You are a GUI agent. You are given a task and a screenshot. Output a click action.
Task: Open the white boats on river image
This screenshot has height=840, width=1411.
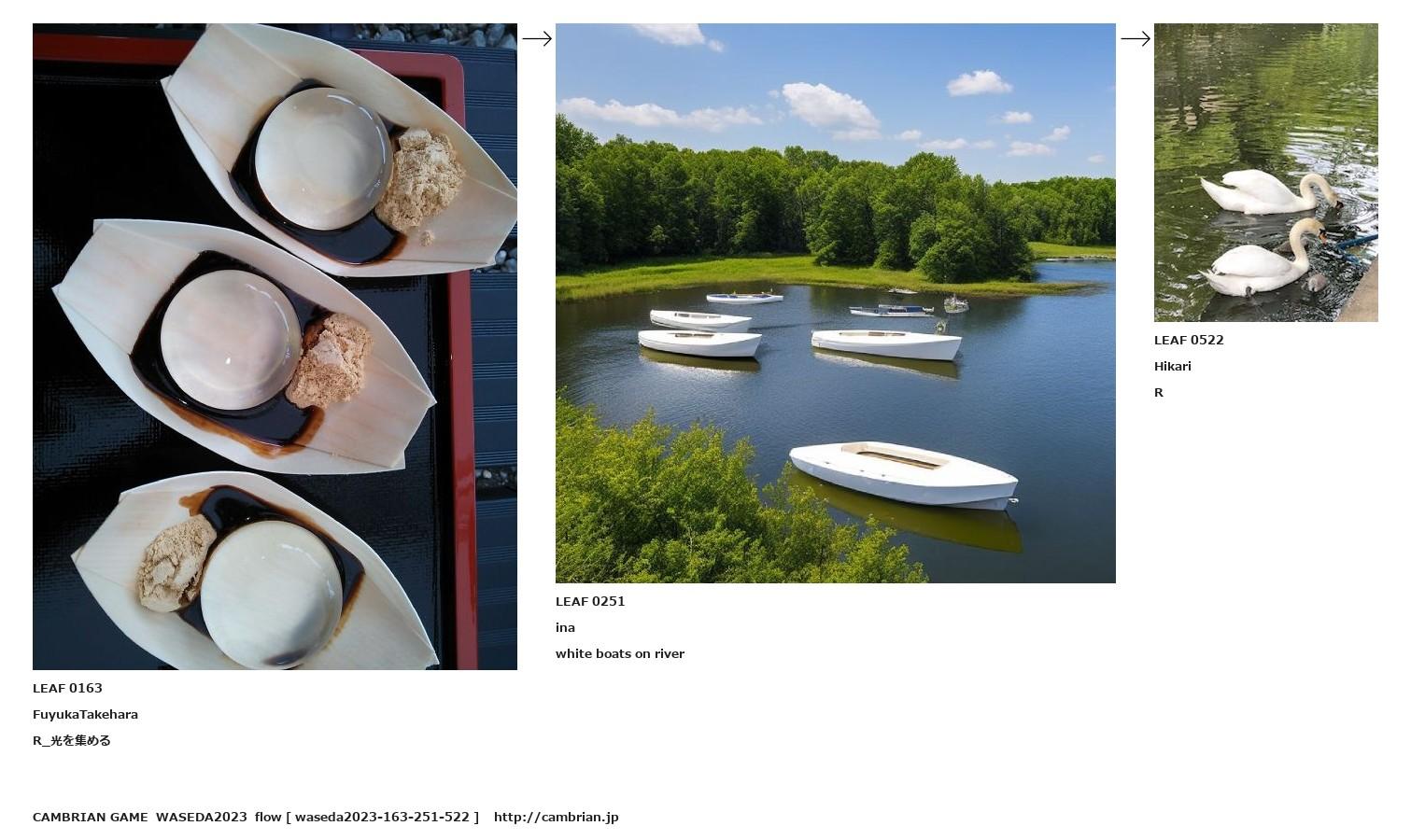836,303
